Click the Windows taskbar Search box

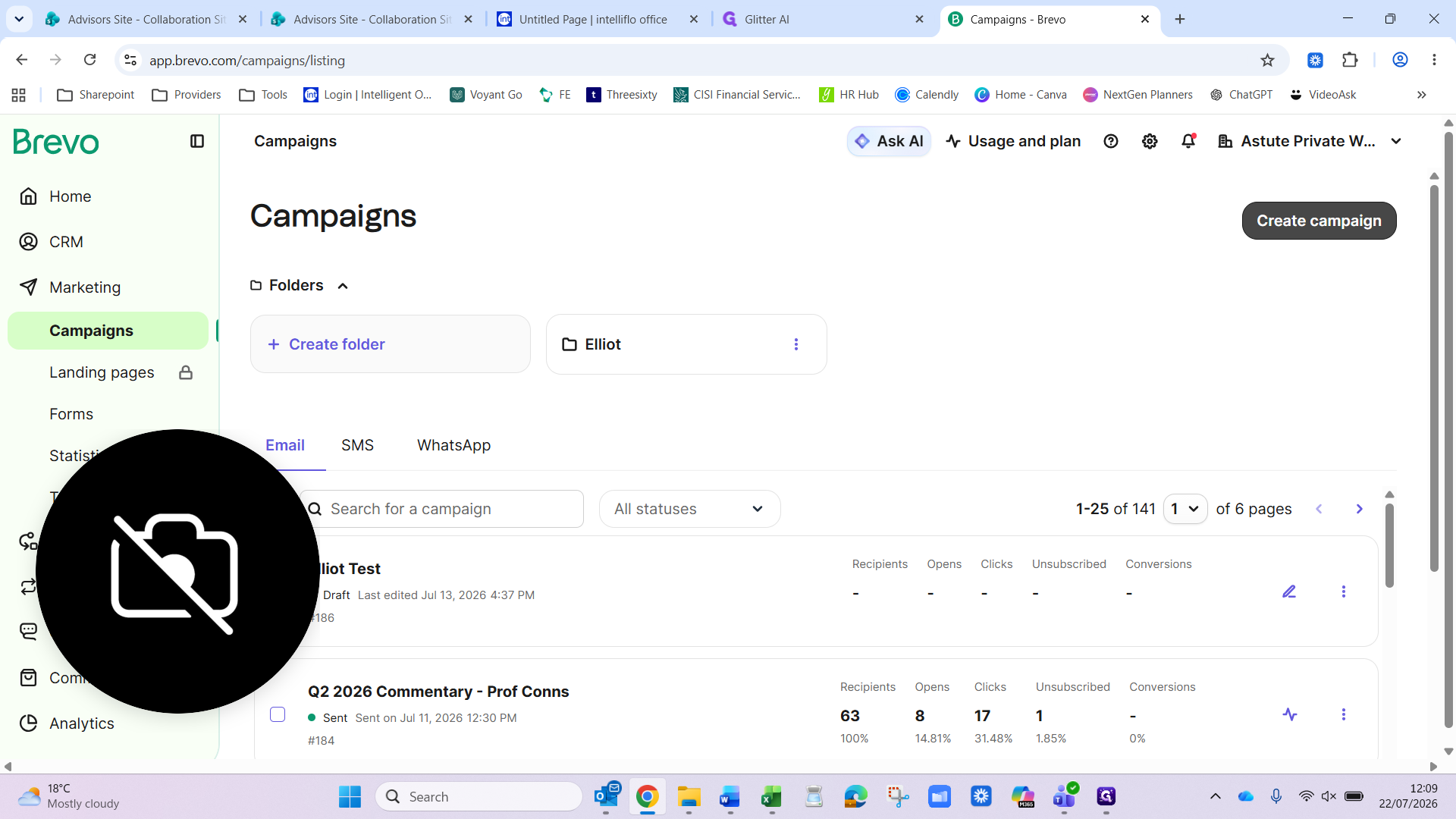coord(479,797)
